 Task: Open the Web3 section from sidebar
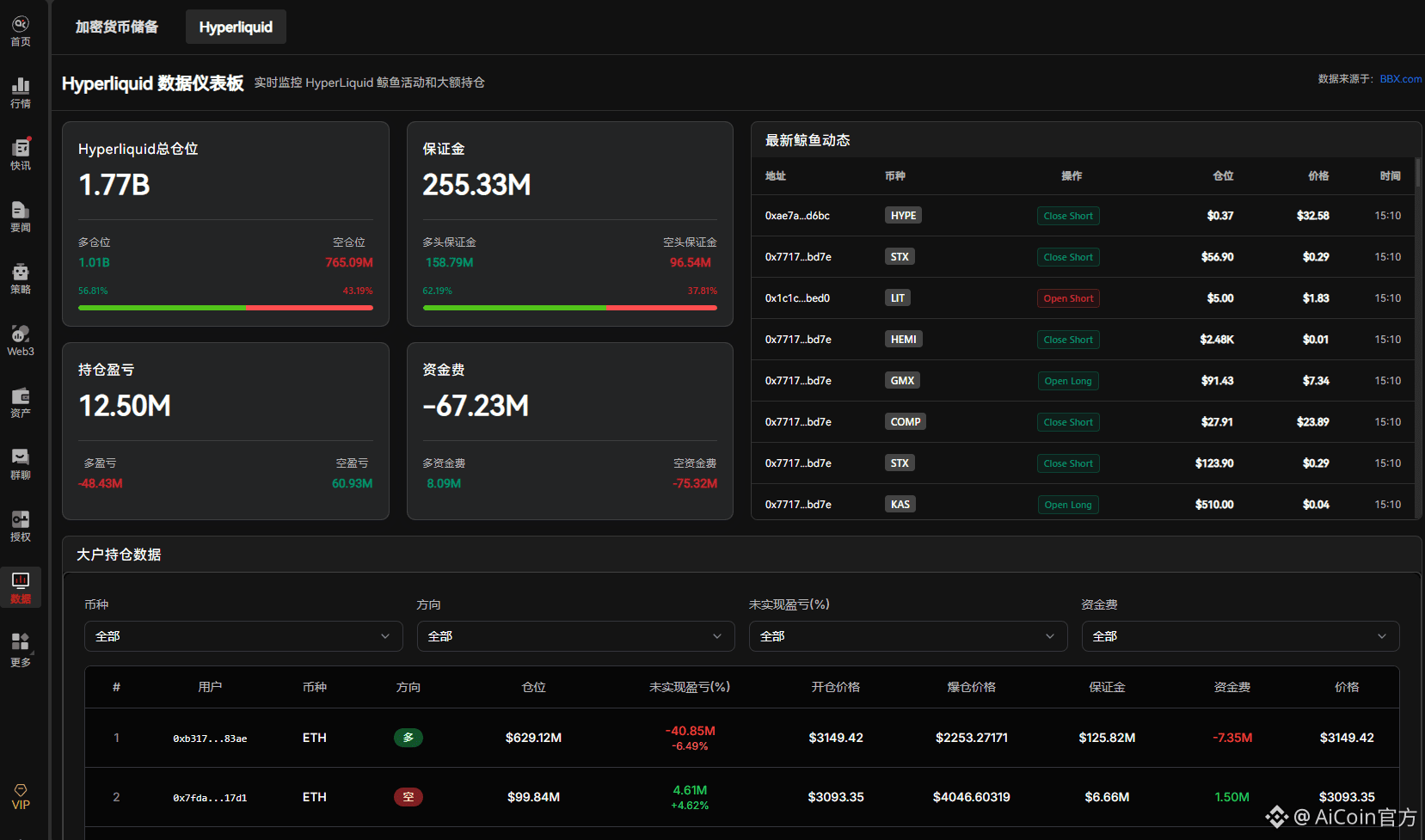coord(20,339)
